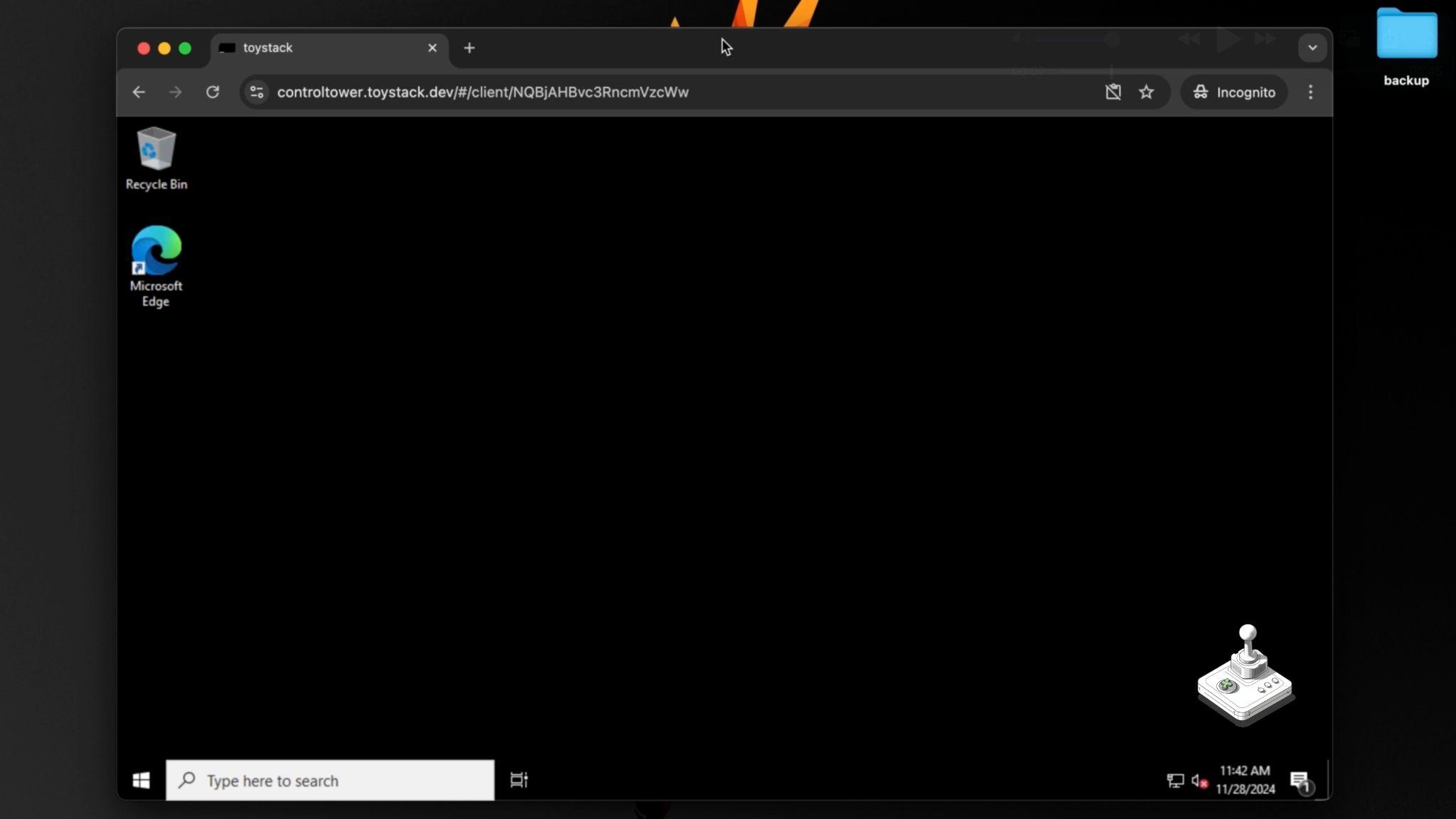
Task: Open the site information icon in address bar
Action: 257,92
